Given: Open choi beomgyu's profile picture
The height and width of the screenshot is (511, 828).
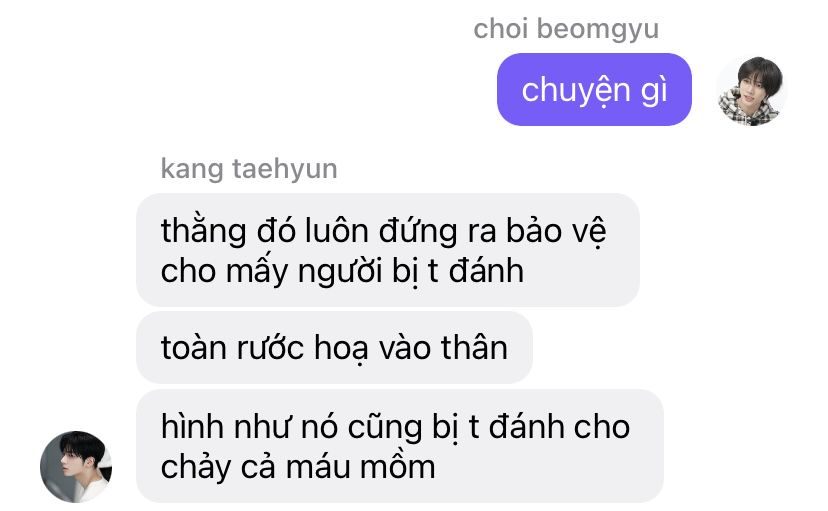Looking at the screenshot, I should (x=750, y=90).
